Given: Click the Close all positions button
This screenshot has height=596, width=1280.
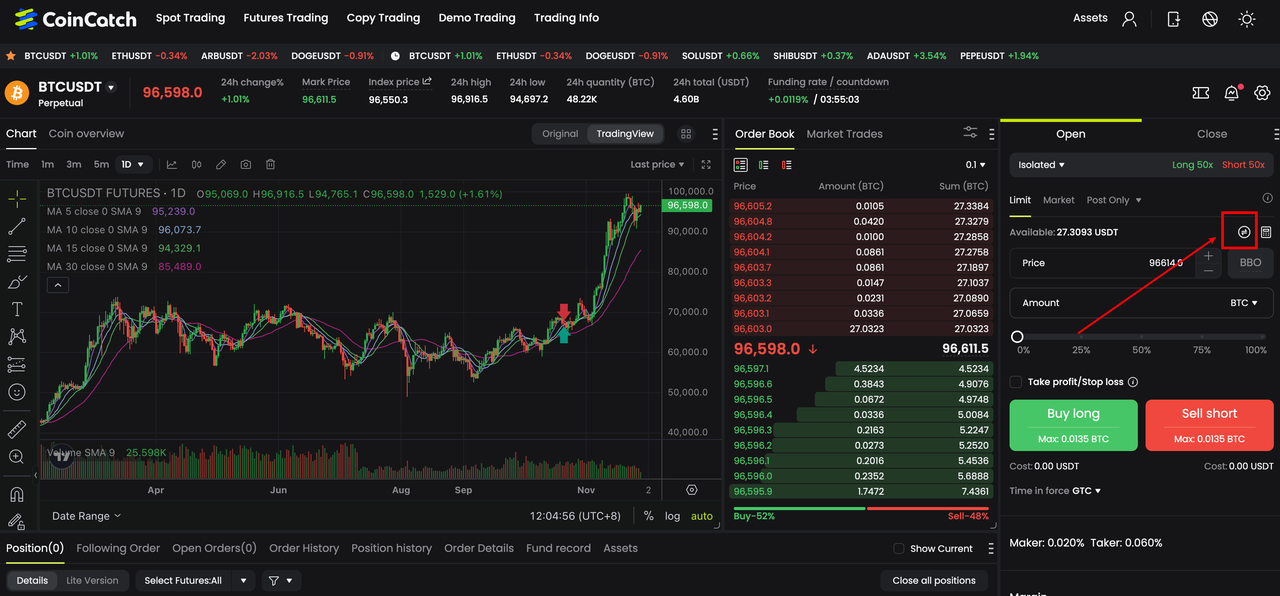Looking at the screenshot, I should (x=934, y=580).
